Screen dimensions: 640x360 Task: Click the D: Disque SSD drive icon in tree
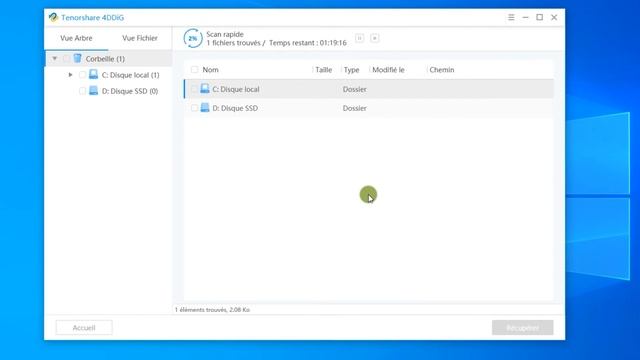[x=93, y=91]
